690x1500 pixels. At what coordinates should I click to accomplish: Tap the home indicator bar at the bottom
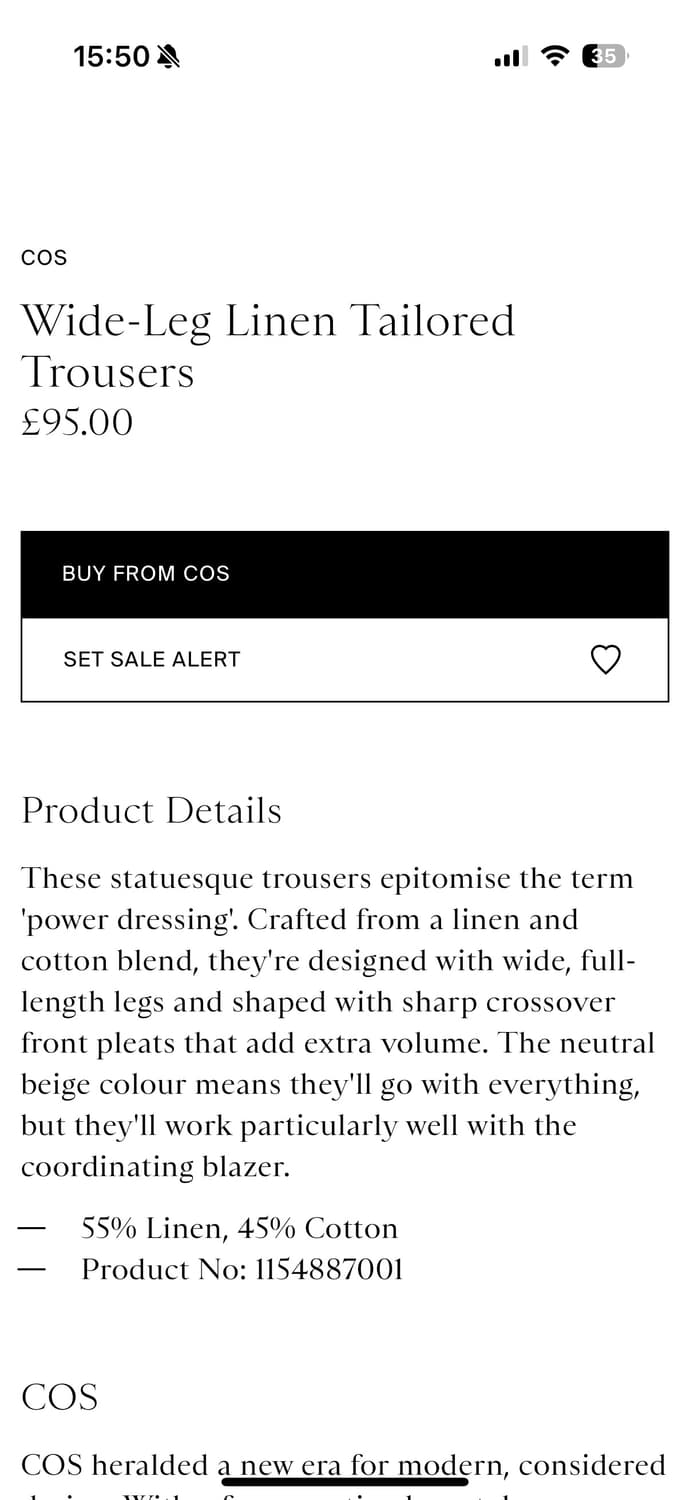pyautogui.click(x=345, y=1482)
